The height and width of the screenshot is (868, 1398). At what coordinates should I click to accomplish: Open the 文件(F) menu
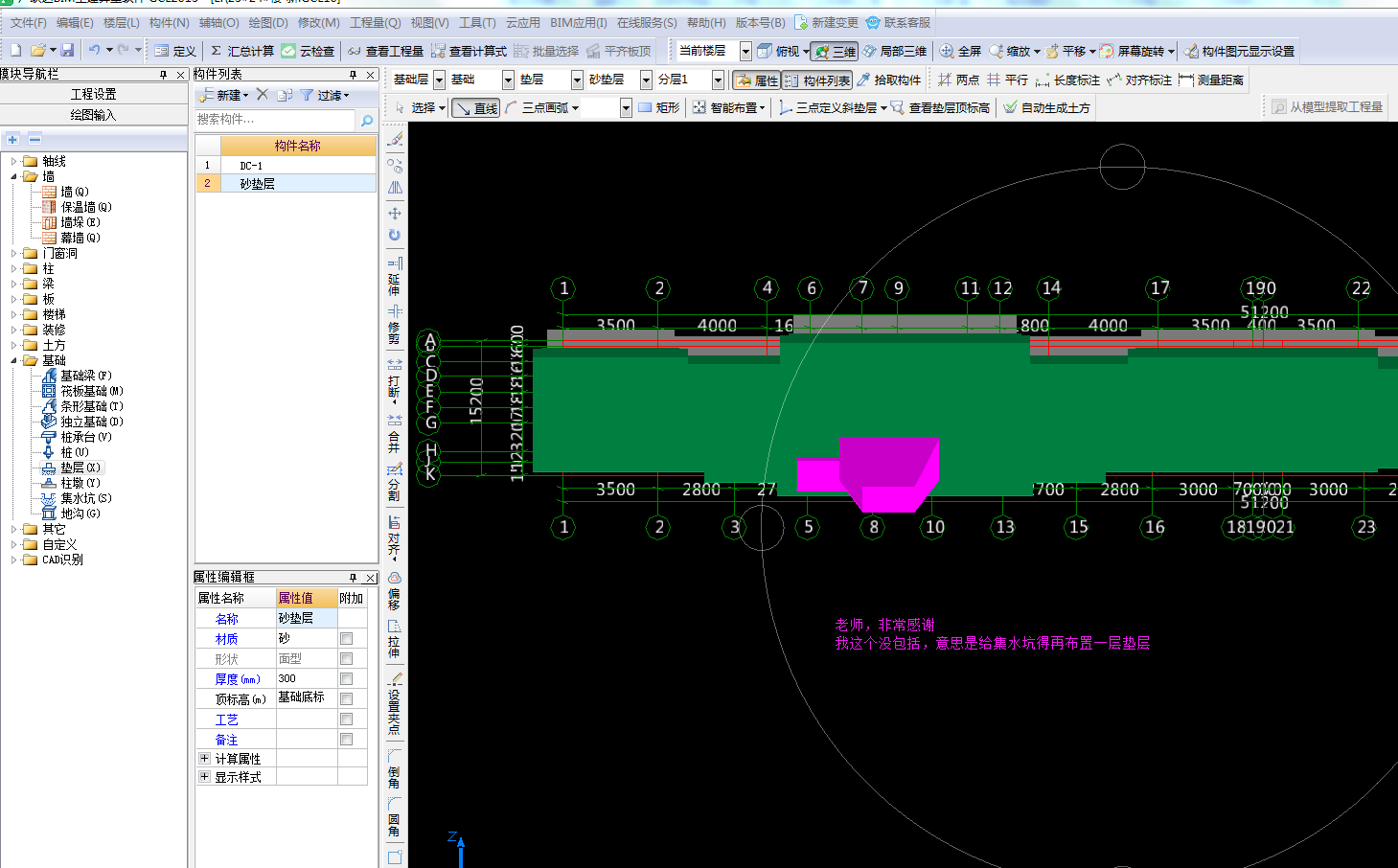(x=28, y=22)
